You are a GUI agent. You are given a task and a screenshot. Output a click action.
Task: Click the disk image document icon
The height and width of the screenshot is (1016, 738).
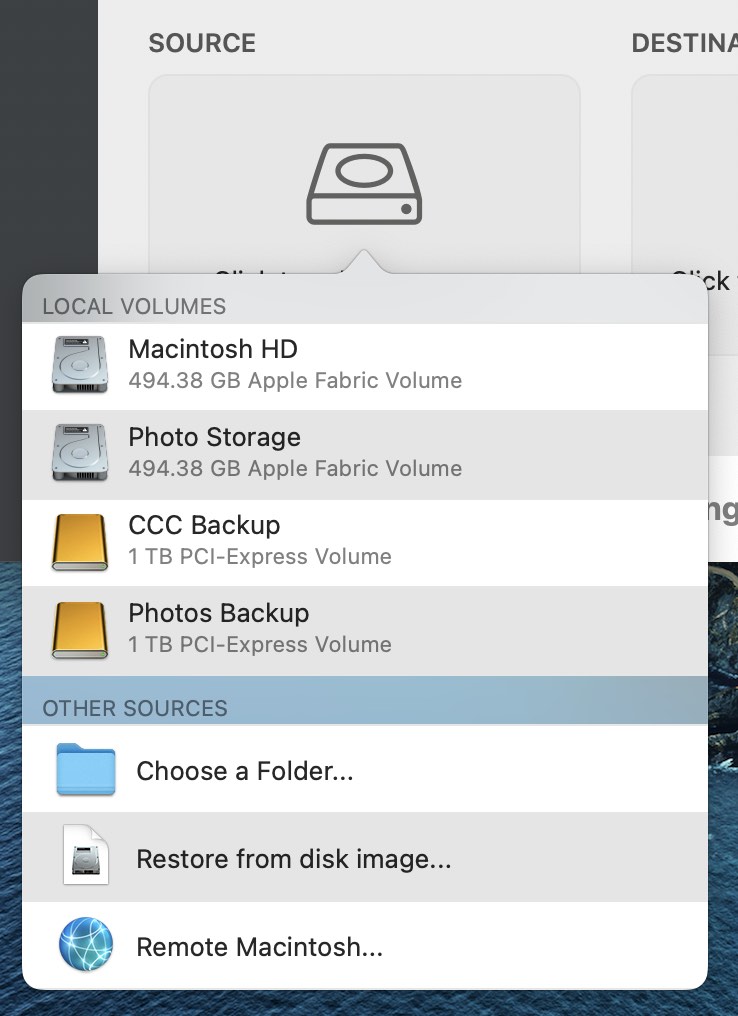point(84,858)
